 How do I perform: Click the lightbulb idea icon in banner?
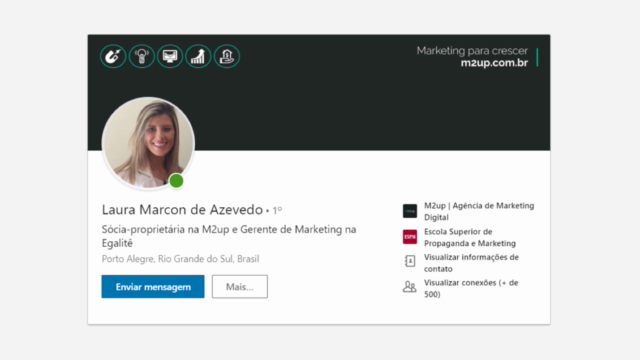coord(142,56)
